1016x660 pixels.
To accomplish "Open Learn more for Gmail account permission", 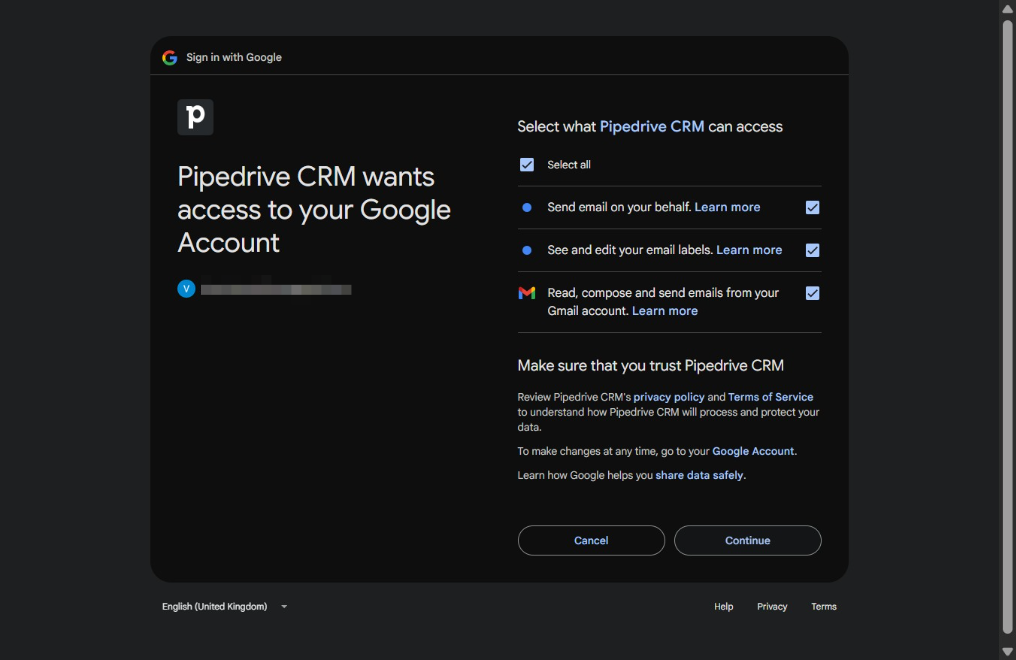I will (x=664, y=311).
